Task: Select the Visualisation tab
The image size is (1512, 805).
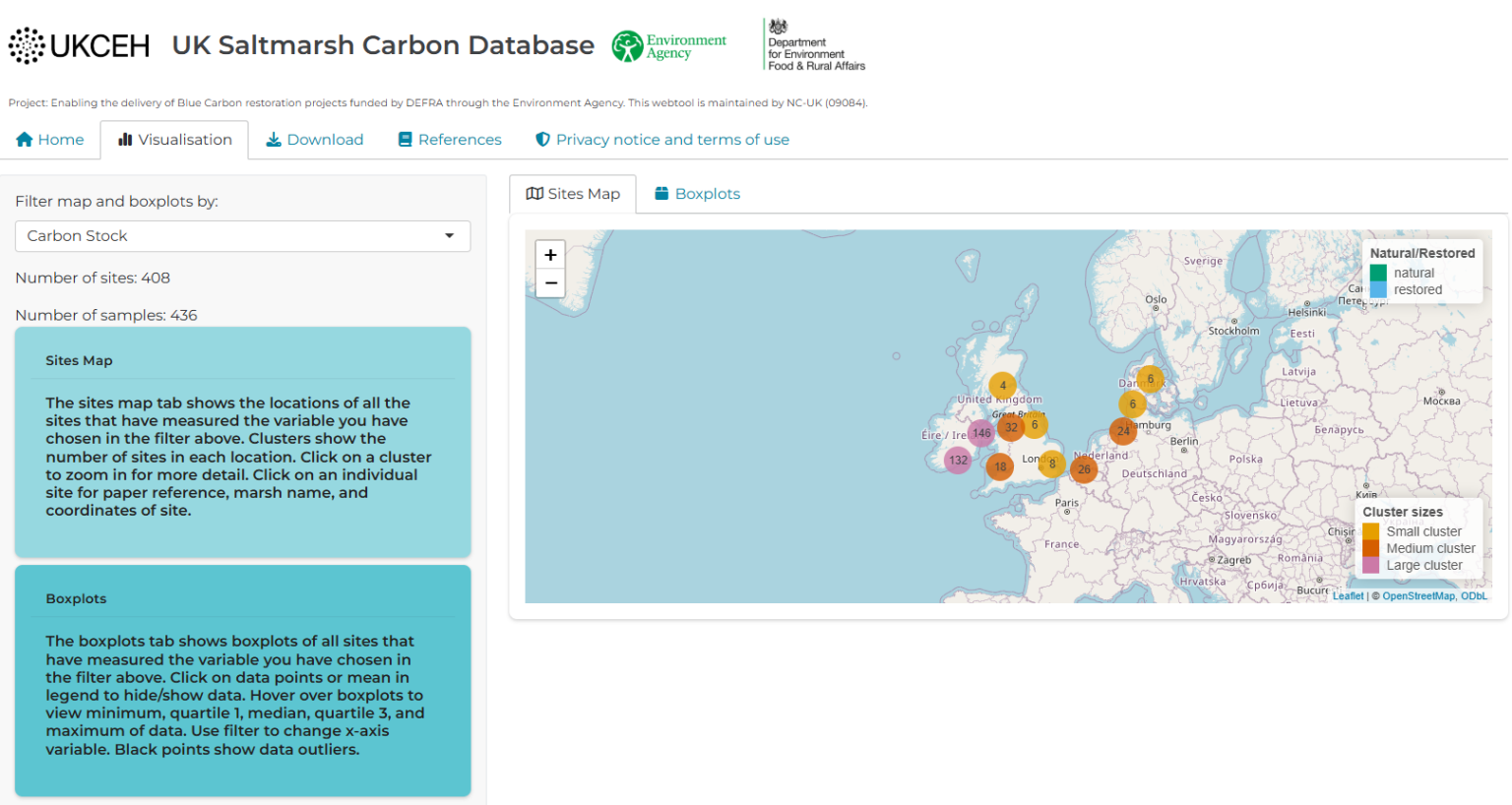Action: tap(174, 140)
